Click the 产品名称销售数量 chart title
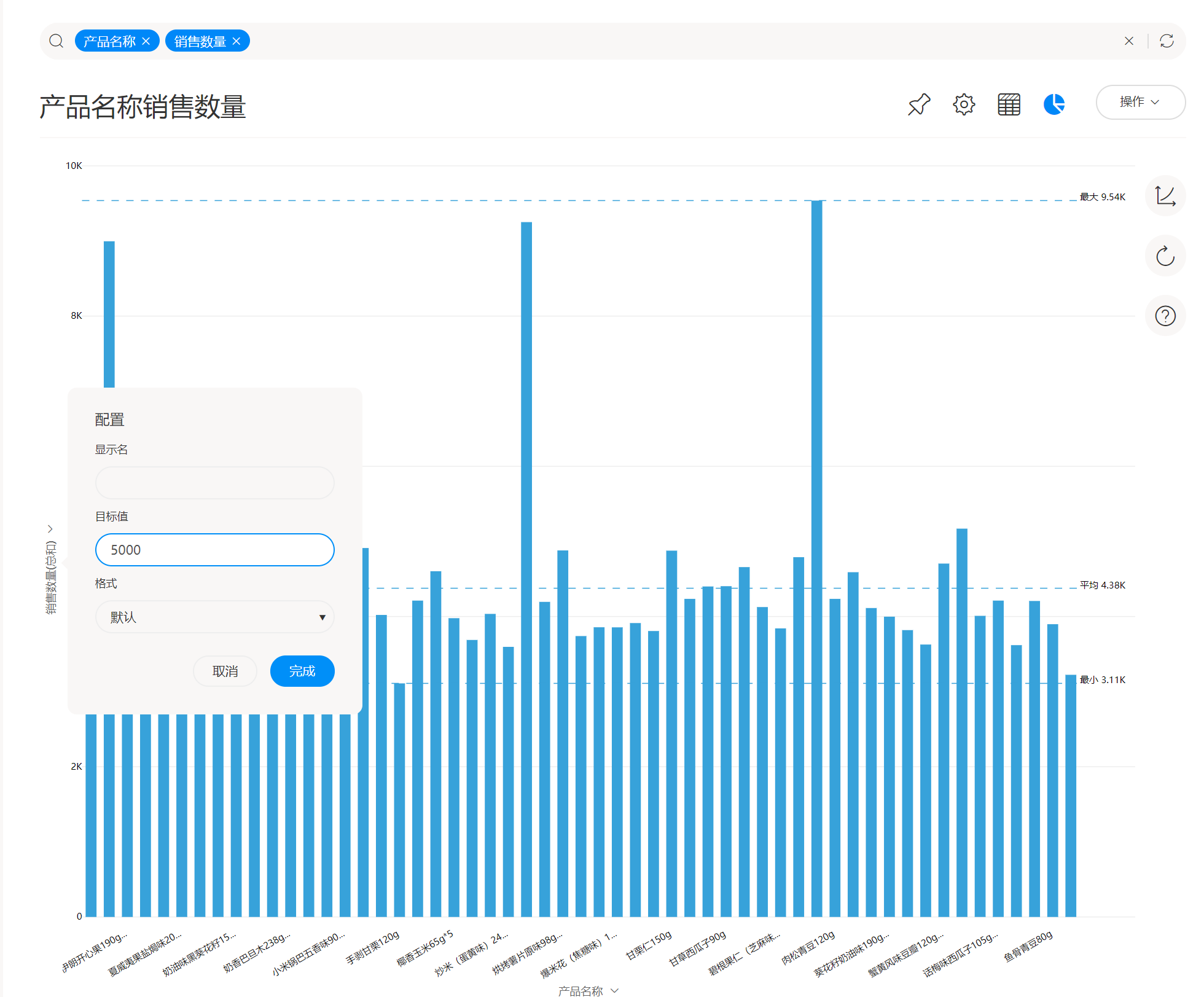Image resolution: width=1204 pixels, height=997 pixels. coord(143,107)
